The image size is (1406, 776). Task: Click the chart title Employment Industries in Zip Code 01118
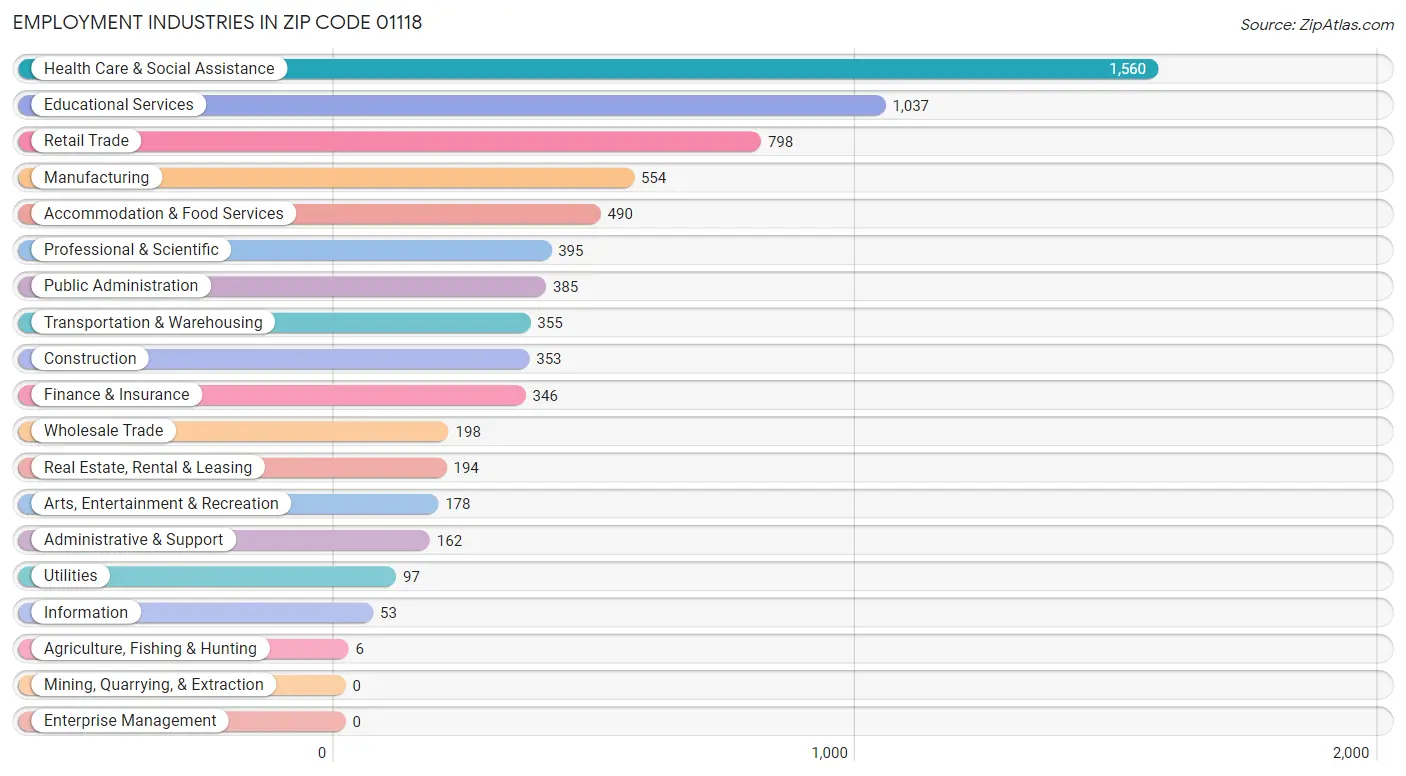pyautogui.click(x=217, y=22)
